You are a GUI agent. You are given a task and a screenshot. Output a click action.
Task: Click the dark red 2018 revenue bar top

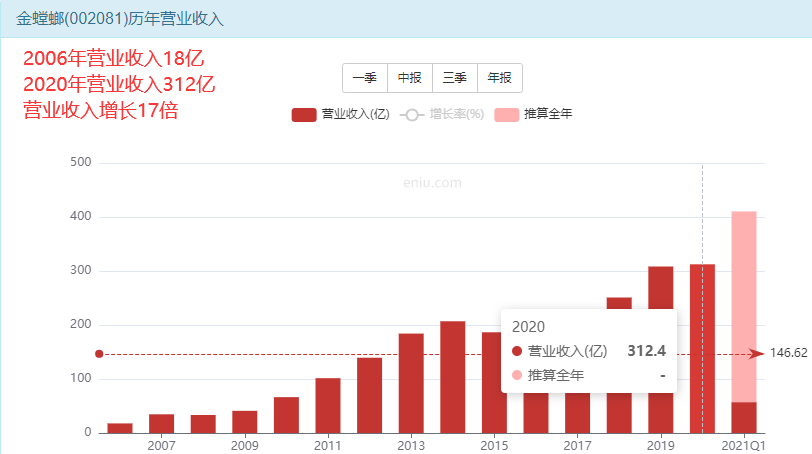click(619, 303)
